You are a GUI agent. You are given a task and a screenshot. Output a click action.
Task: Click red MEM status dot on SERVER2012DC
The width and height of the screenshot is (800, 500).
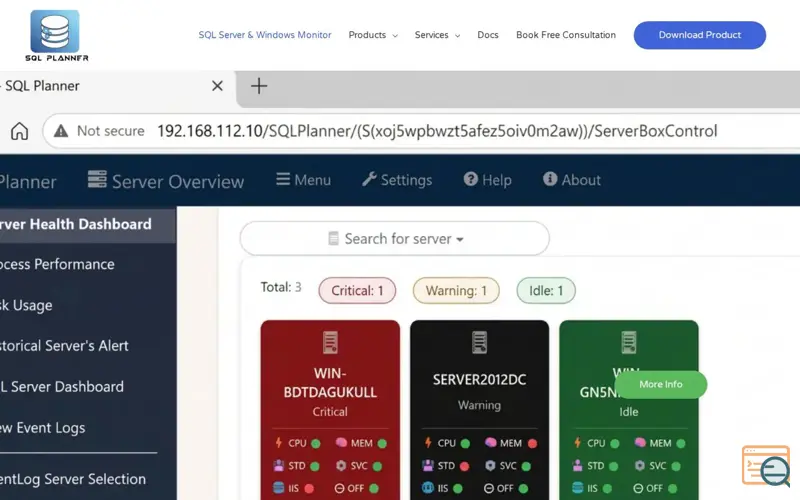coord(532,443)
